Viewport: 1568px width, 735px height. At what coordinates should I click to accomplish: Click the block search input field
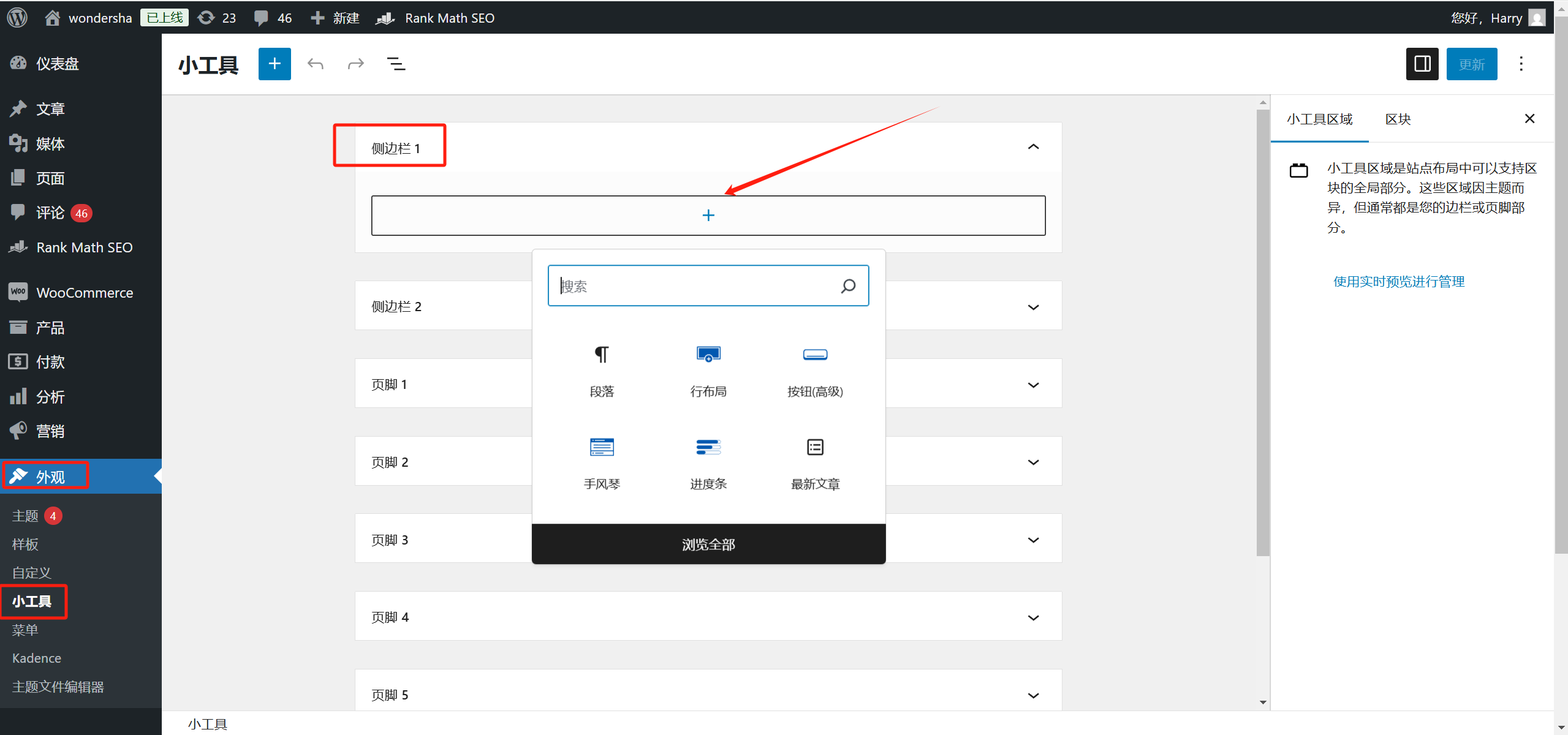click(708, 285)
